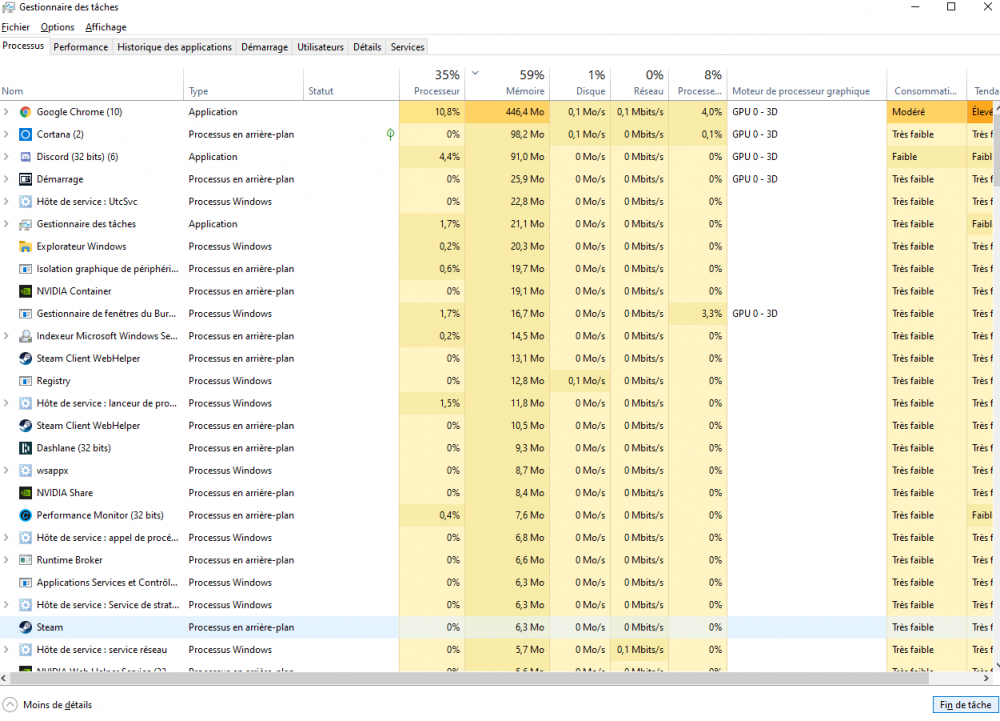
Task: Click the Cortana process icon
Action: 26,135
